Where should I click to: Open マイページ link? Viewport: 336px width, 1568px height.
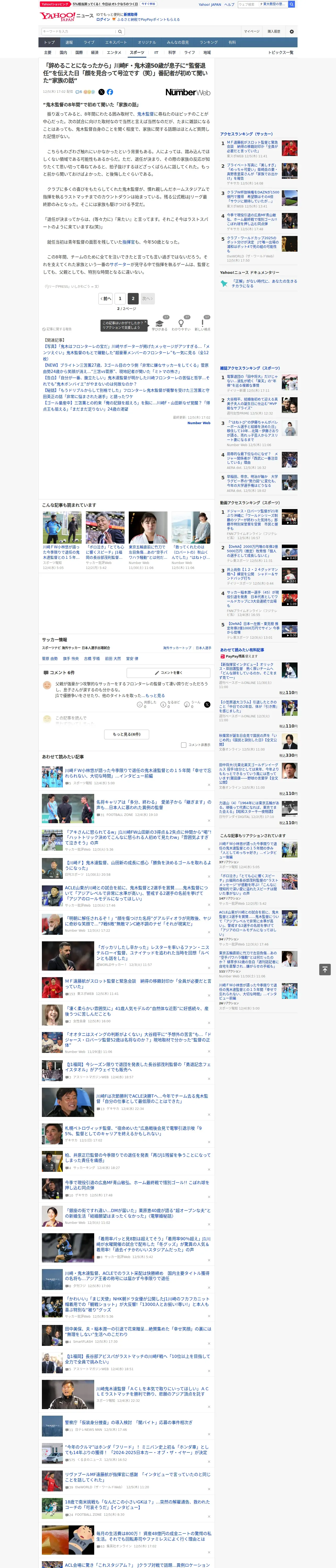pyautogui.click(x=251, y=31)
